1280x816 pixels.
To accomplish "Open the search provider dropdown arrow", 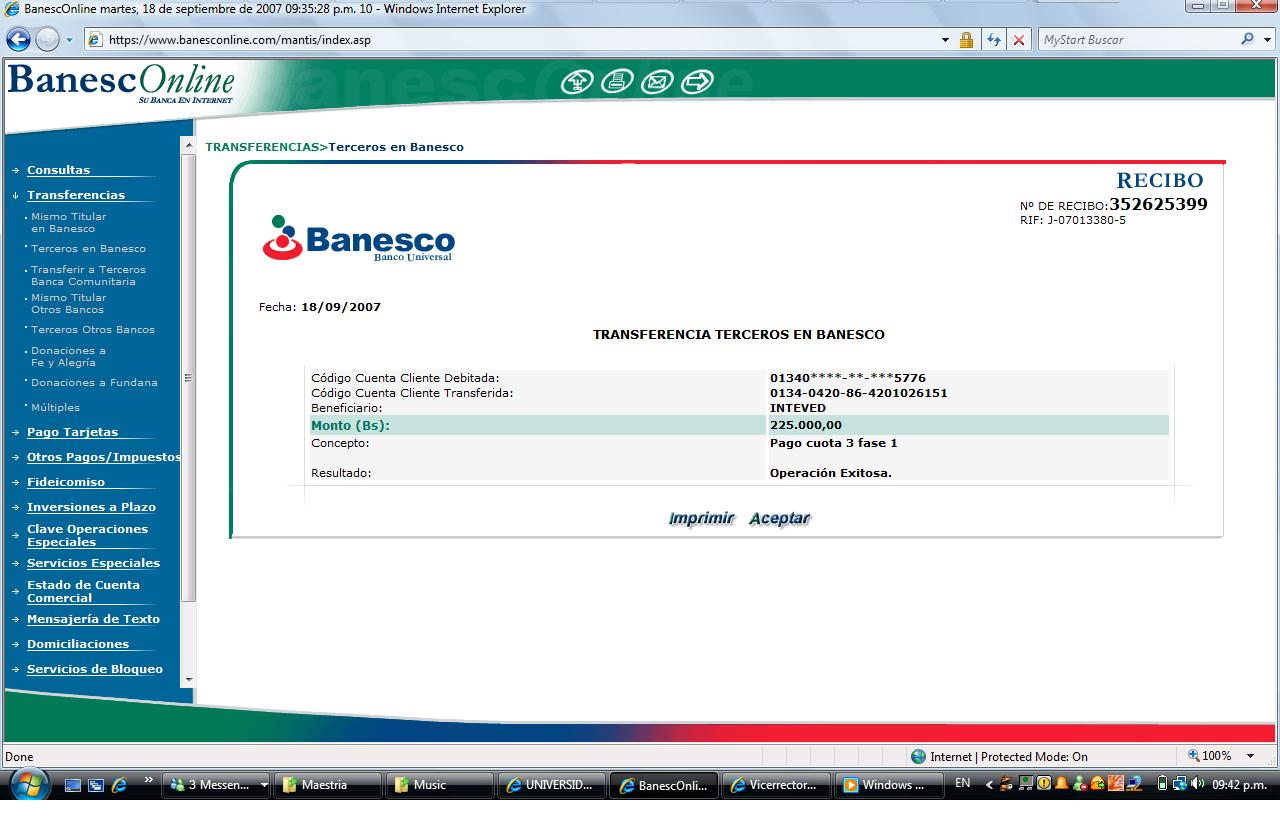I will 1267,39.
